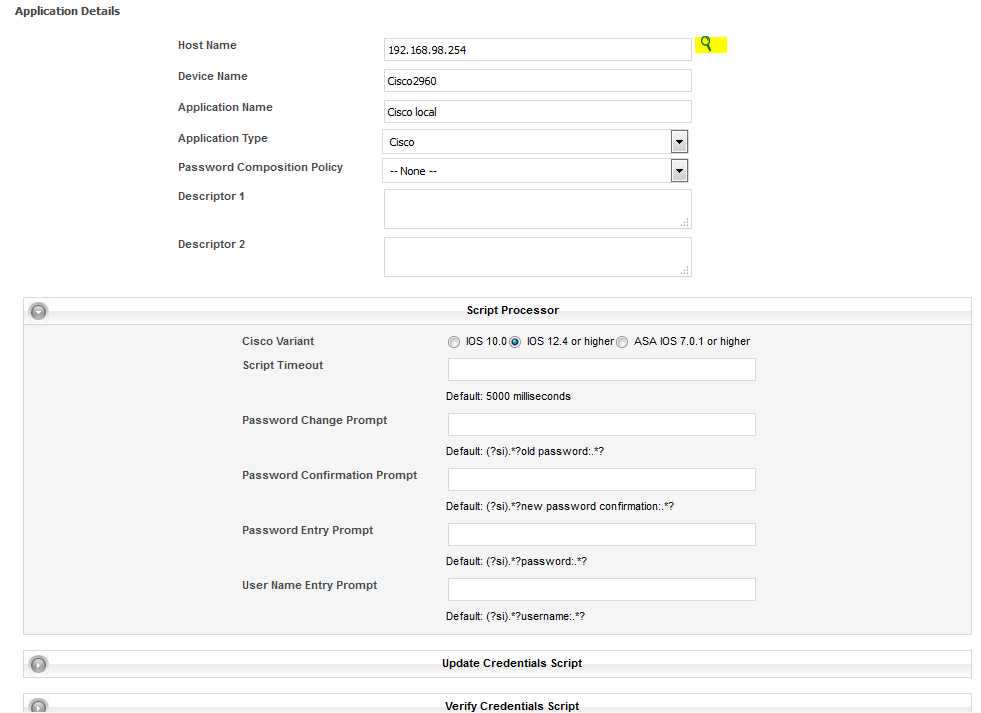The image size is (981, 713).
Task: Focus the Application Name field
Action: point(537,112)
